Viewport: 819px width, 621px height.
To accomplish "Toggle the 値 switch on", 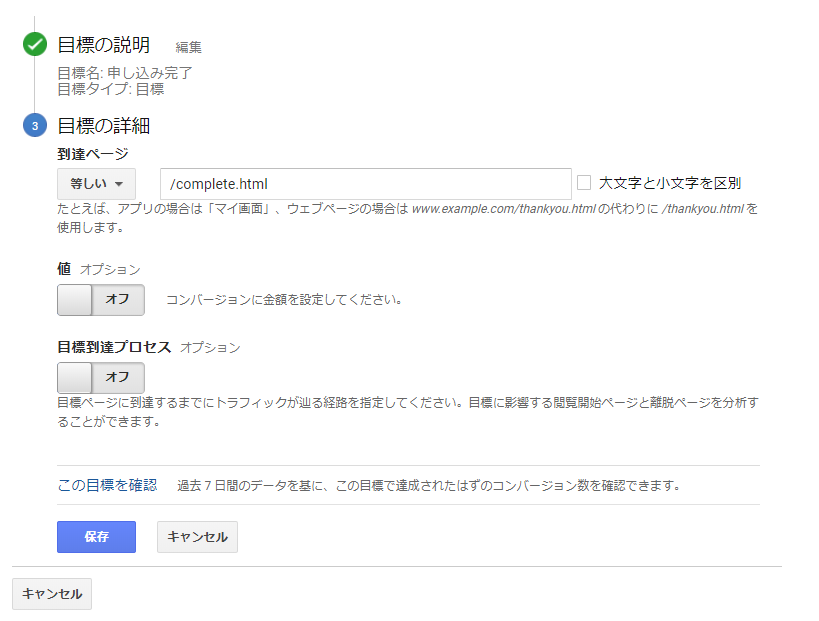I will tap(101, 300).
